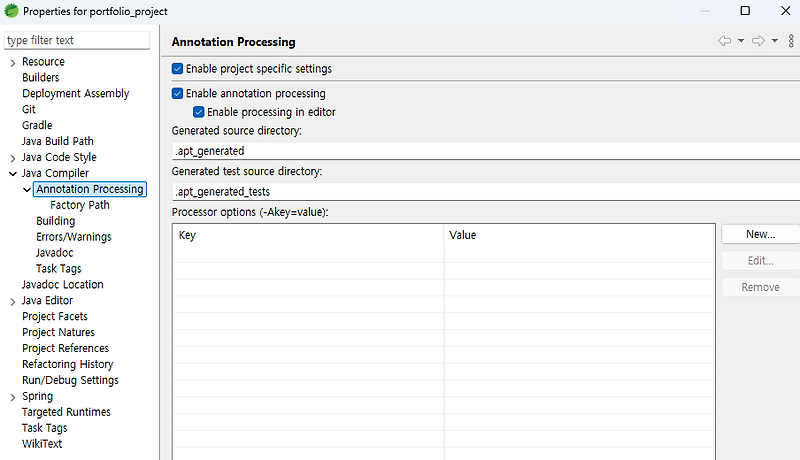Disable the Enable annotation processing checkbox

(178, 93)
